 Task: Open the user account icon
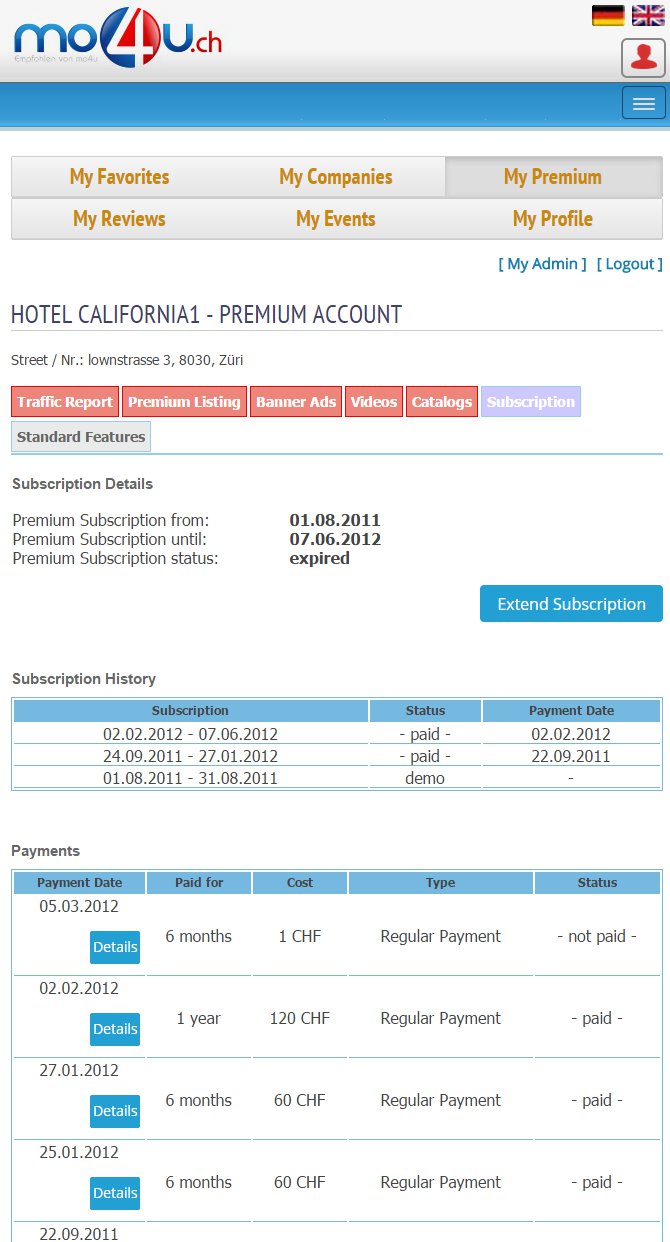pos(643,58)
